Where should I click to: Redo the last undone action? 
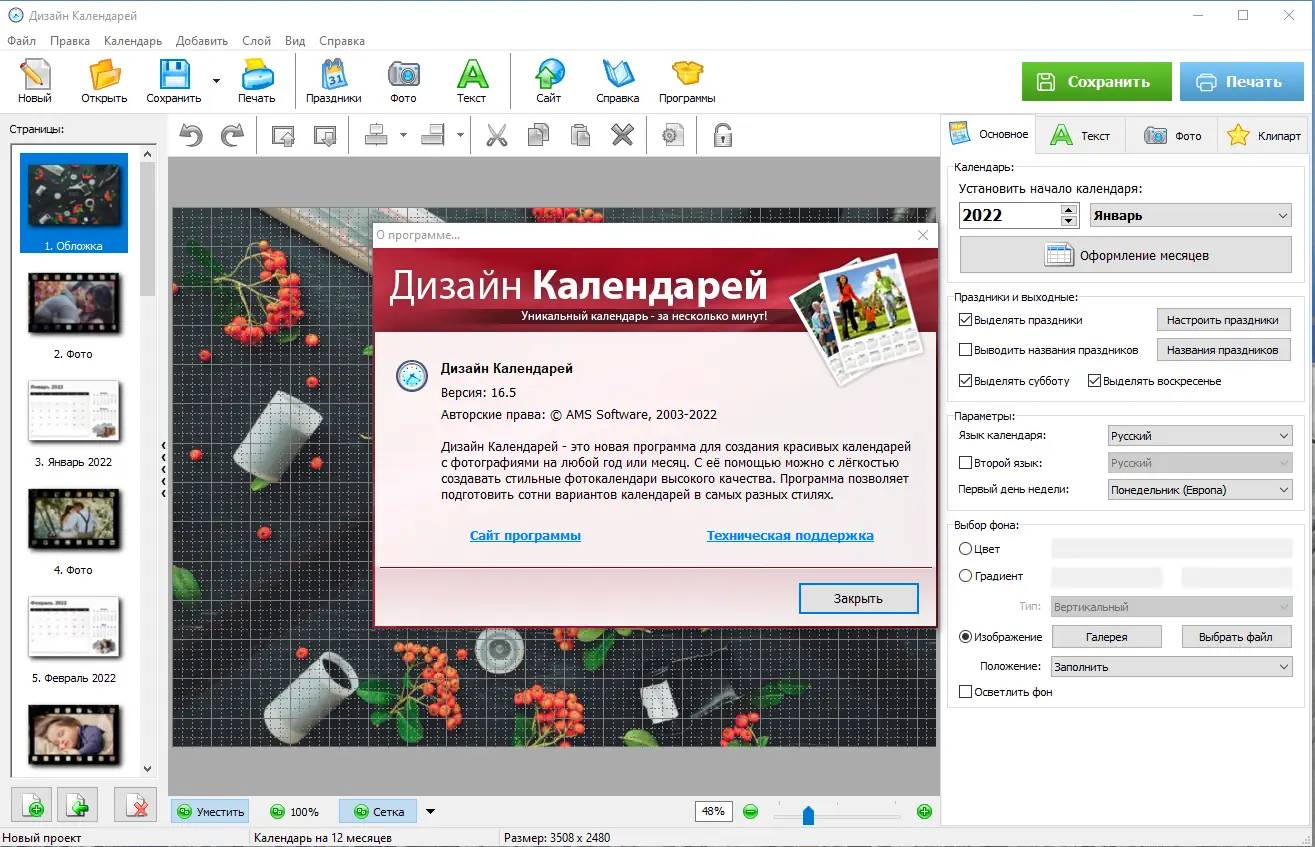tap(232, 135)
